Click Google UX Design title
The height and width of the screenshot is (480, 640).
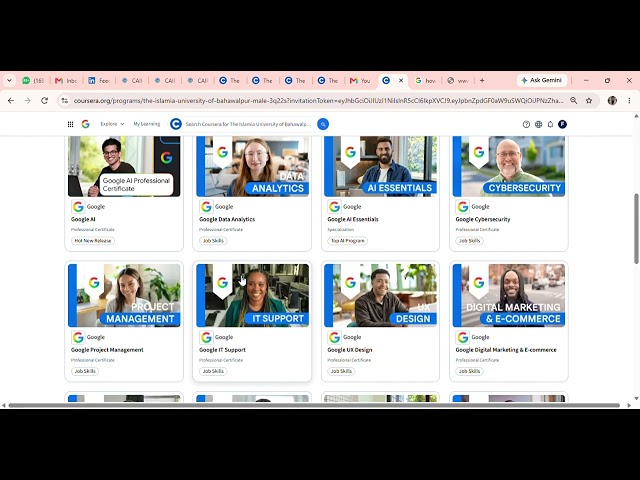[350, 350]
